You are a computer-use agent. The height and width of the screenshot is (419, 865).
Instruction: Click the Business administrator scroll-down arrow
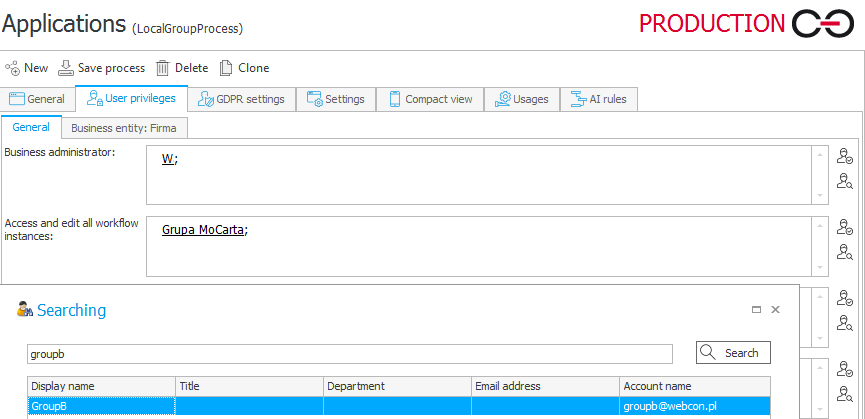tap(820, 196)
